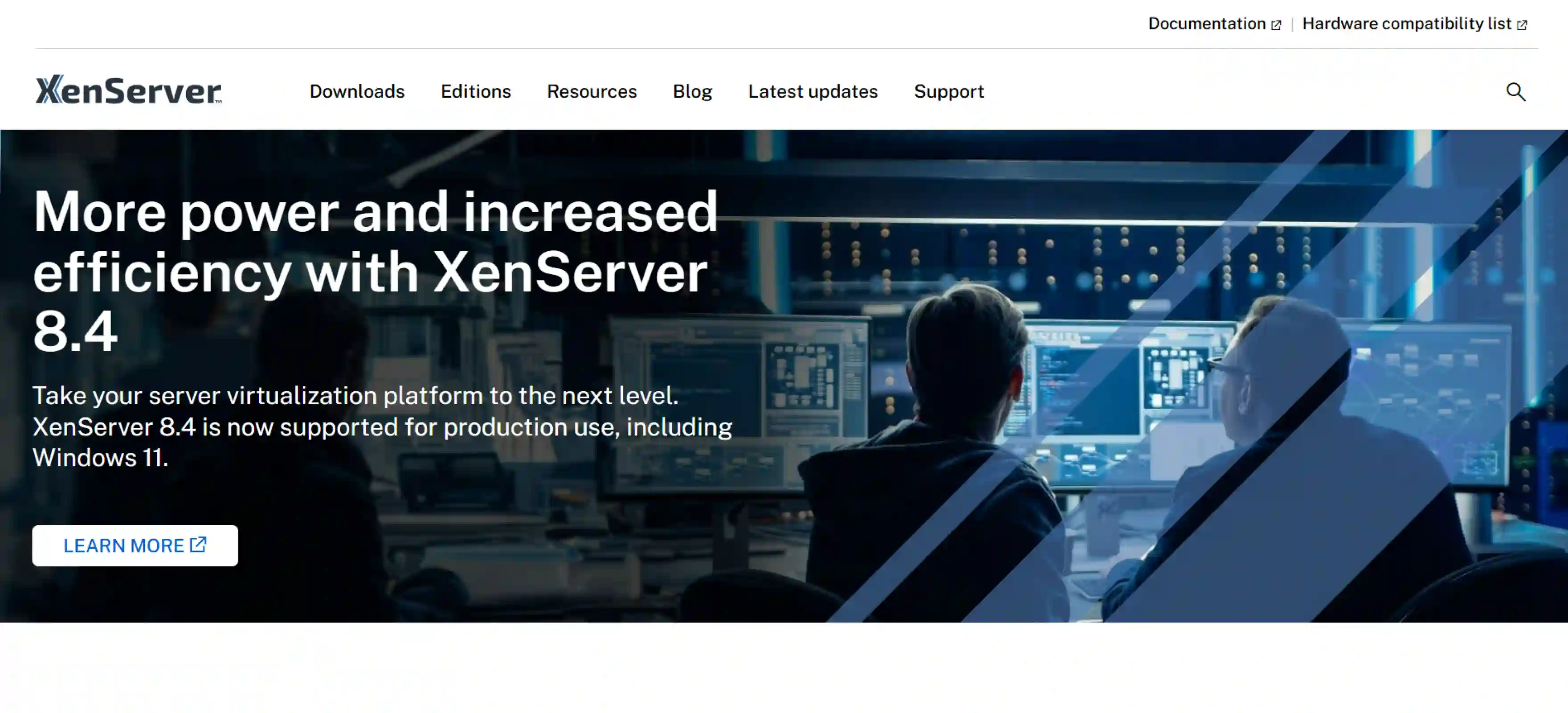The width and height of the screenshot is (1568, 713).
Task: Click the XenServer logo
Action: pos(128,90)
